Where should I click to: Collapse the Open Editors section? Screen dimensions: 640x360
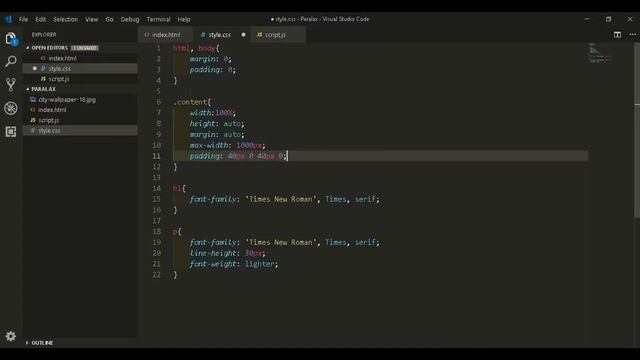49,48
